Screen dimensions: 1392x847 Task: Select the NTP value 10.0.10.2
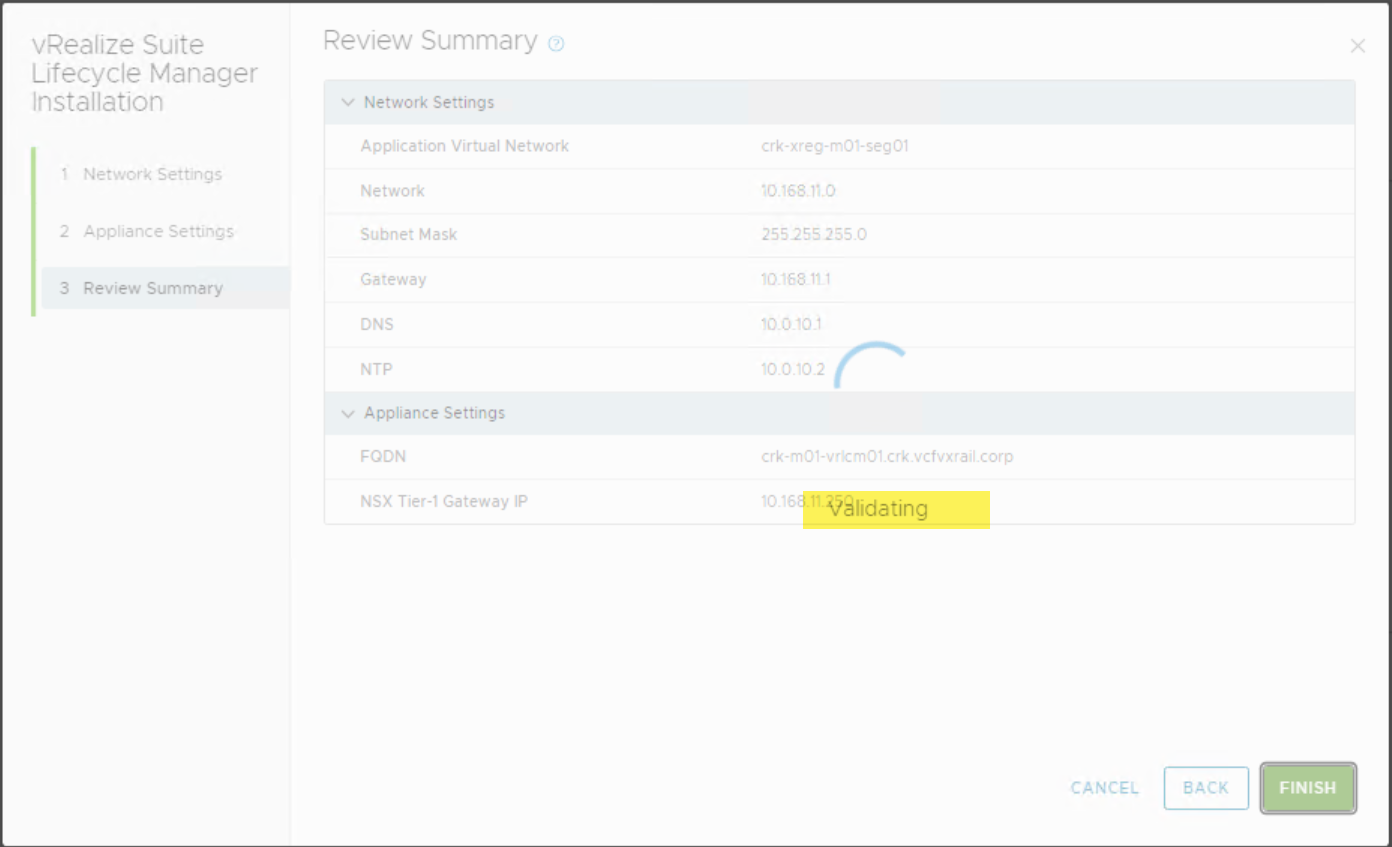point(792,369)
